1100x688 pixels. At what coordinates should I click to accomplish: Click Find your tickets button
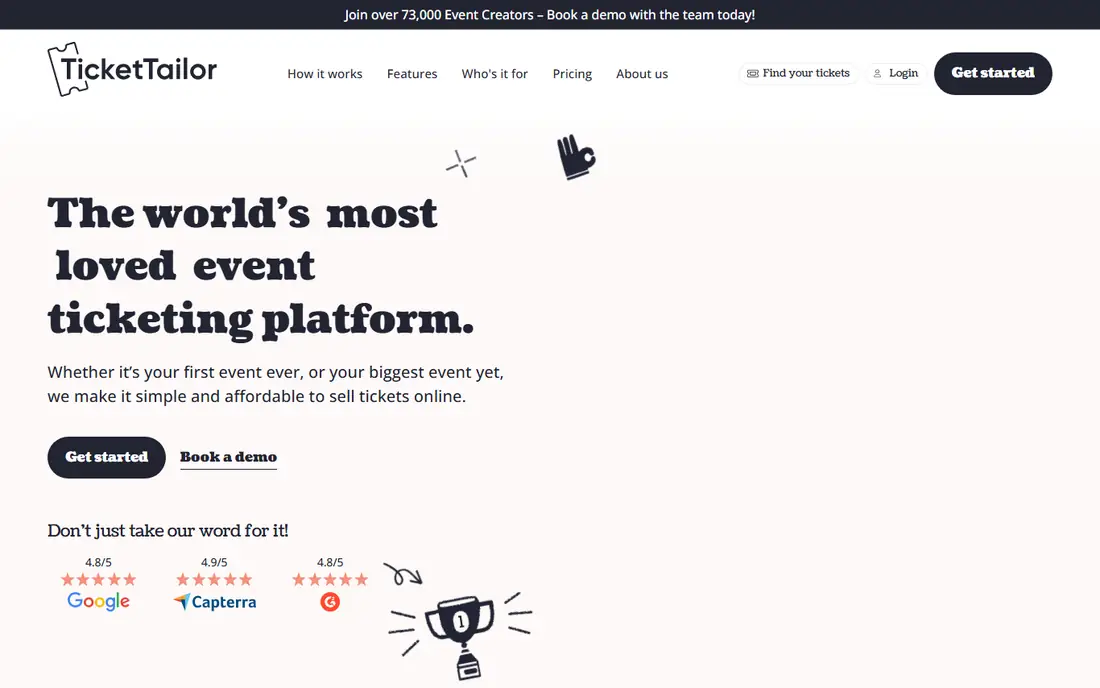coord(798,74)
